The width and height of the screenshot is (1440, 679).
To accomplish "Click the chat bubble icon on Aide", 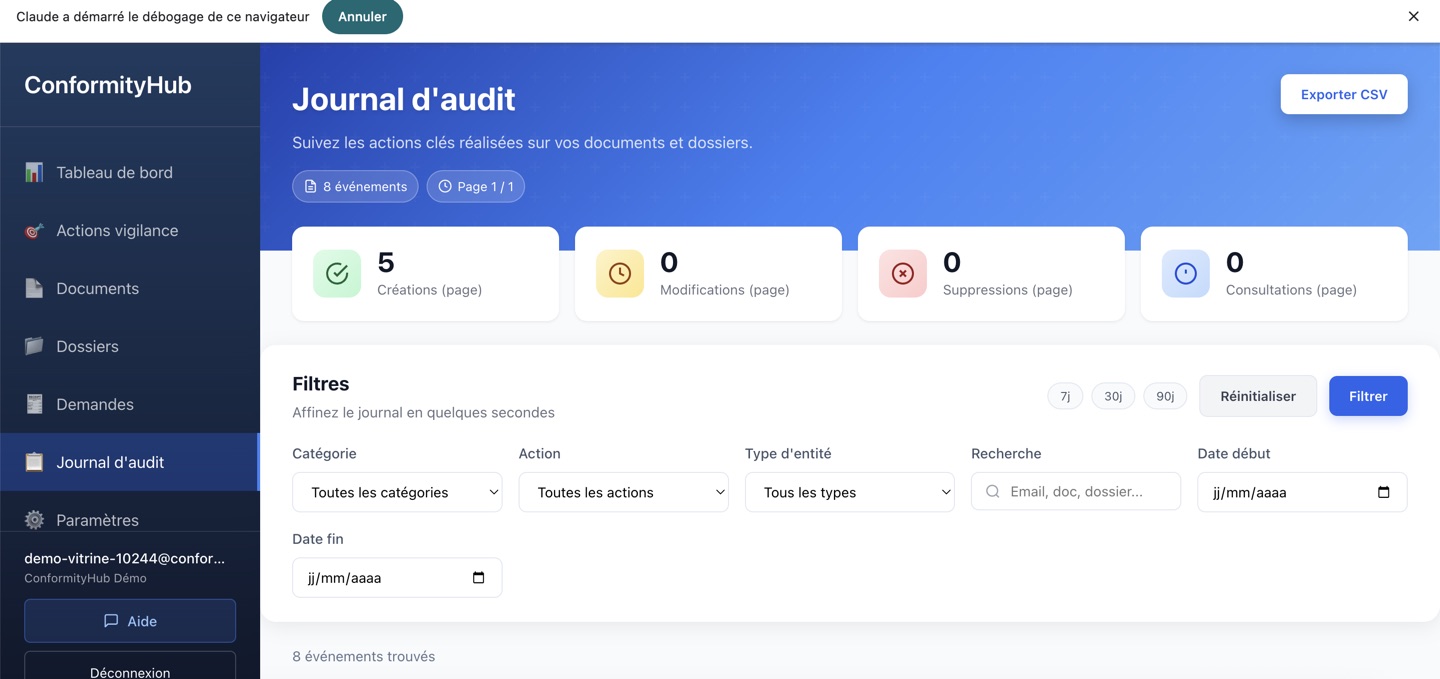I will click(x=111, y=621).
